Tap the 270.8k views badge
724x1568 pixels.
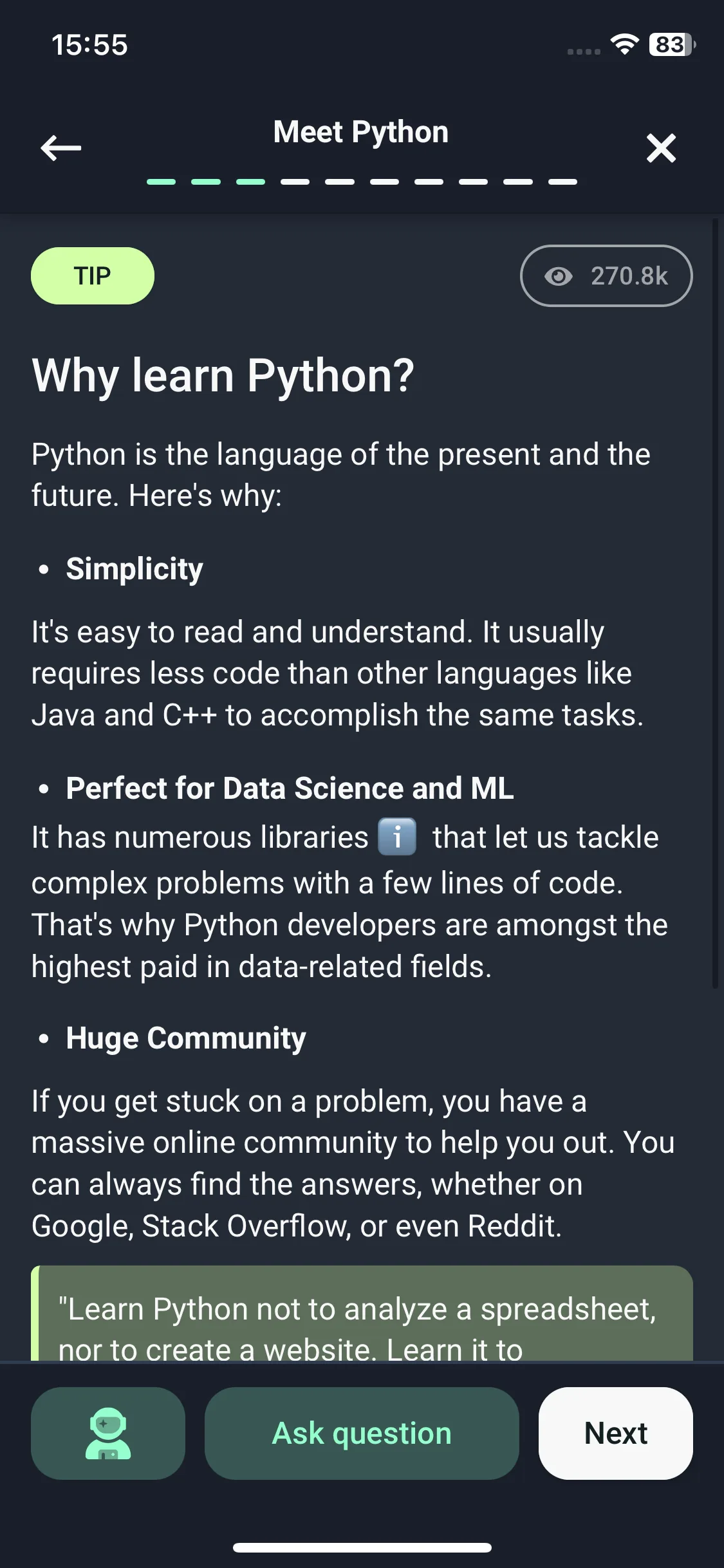click(606, 275)
